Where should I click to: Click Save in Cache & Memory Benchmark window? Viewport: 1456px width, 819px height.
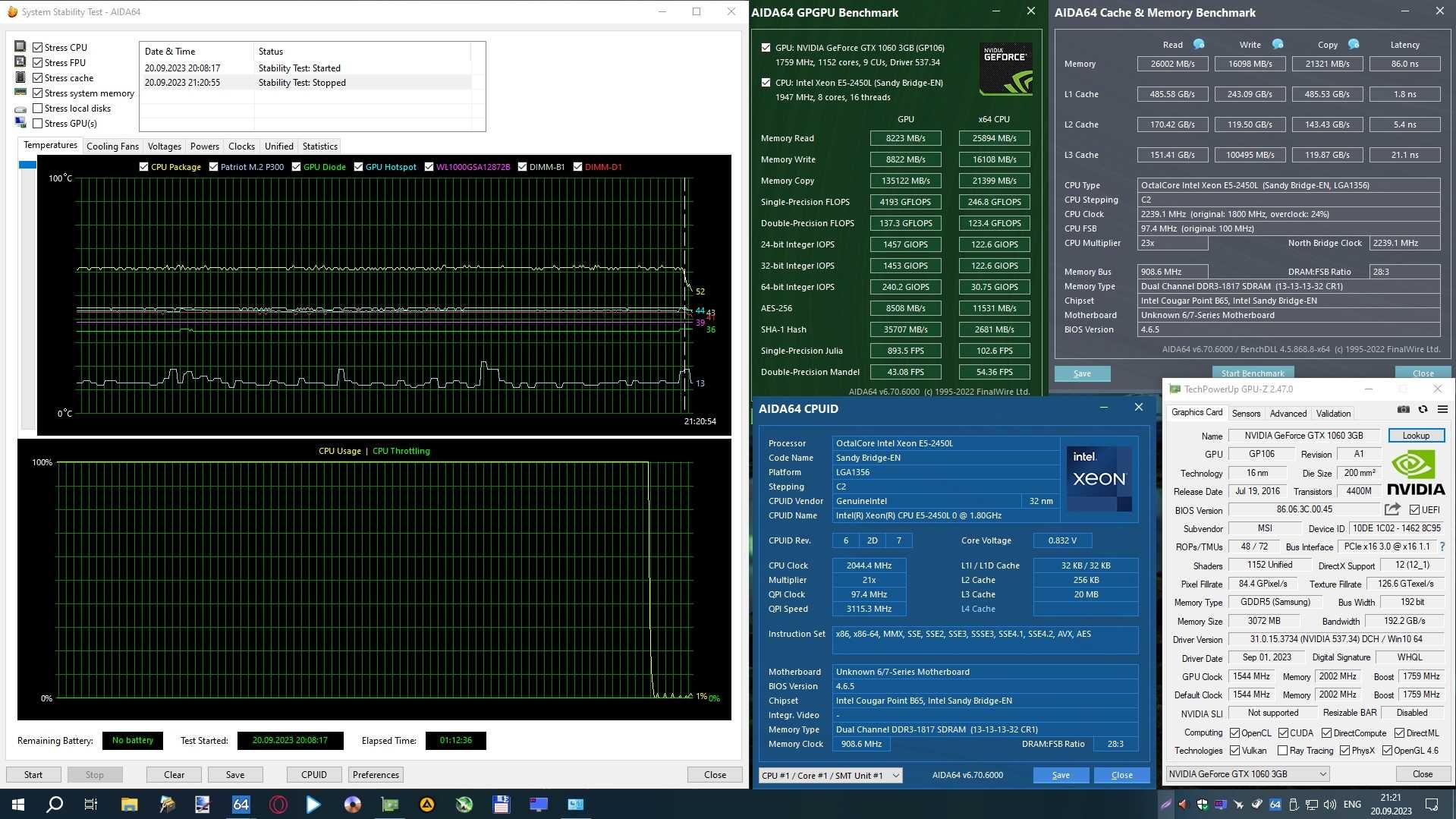click(x=1082, y=373)
